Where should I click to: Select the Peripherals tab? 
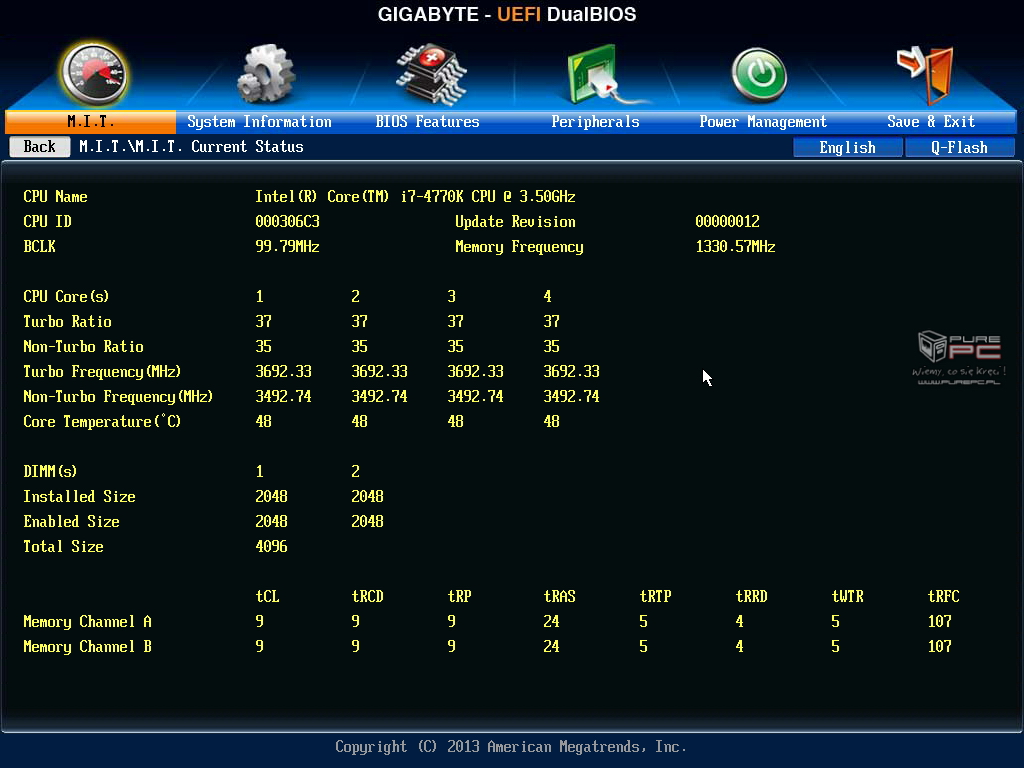click(595, 122)
